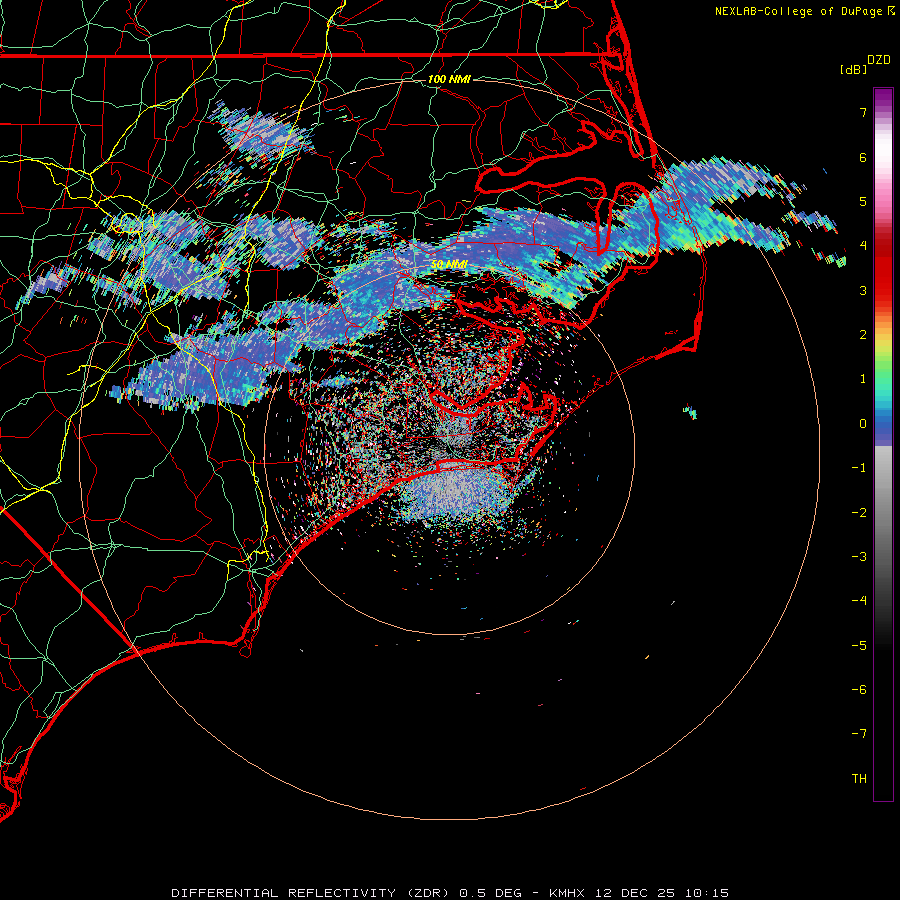
Task: Click the color scale value -5
Action: click(859, 645)
